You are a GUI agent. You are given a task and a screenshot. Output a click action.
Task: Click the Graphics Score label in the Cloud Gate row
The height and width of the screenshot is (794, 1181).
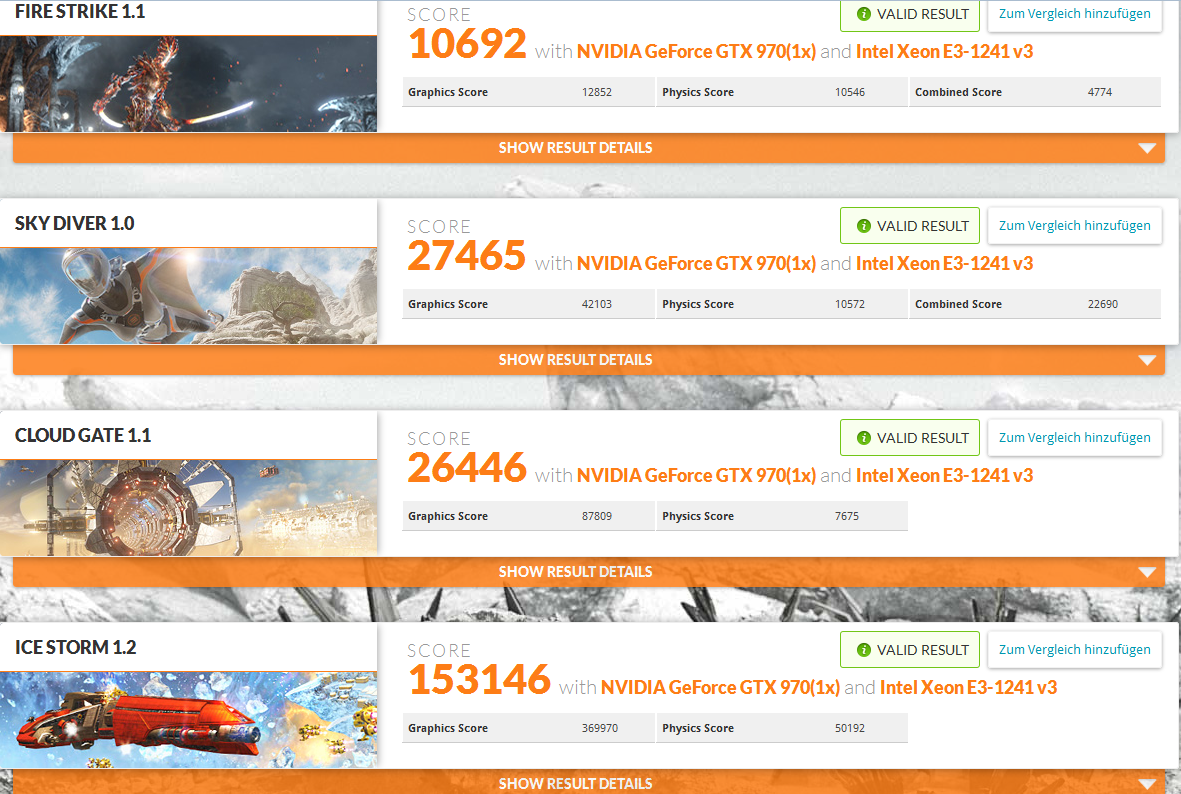447,516
